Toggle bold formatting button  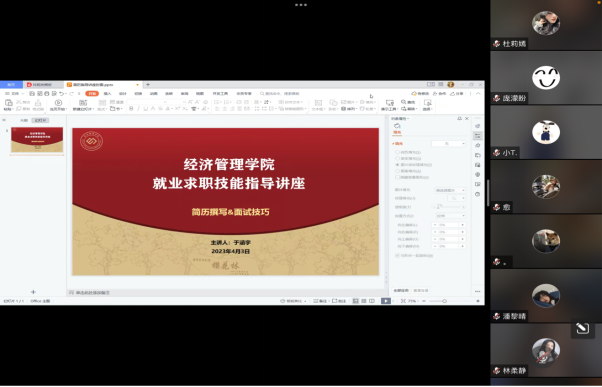(x=131, y=109)
